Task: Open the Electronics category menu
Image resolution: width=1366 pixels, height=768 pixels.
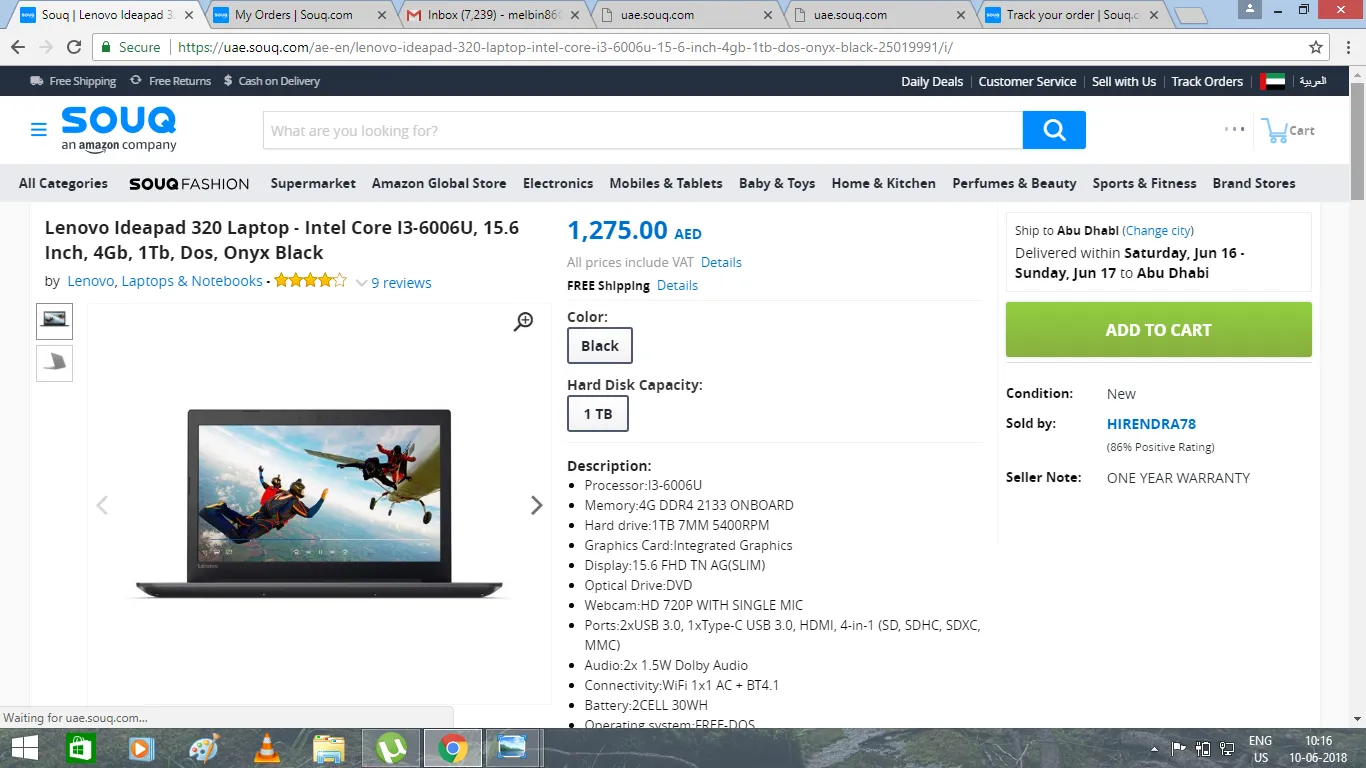Action: [x=558, y=183]
